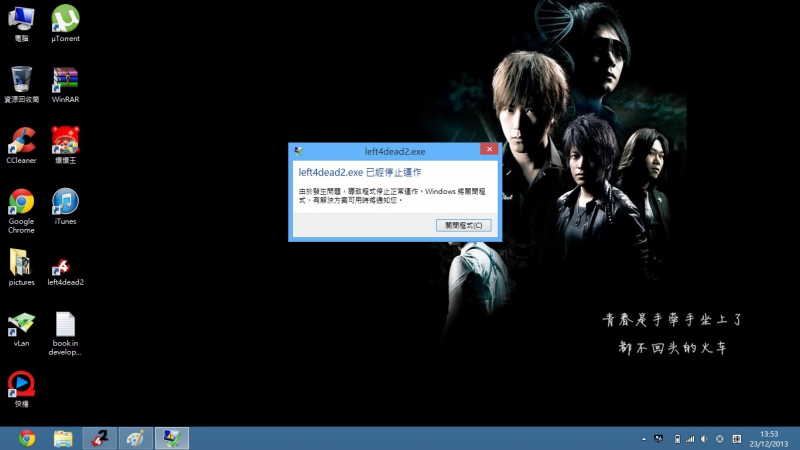
Task: Select the red cartoon game icon beside CCleaner
Action: point(65,146)
